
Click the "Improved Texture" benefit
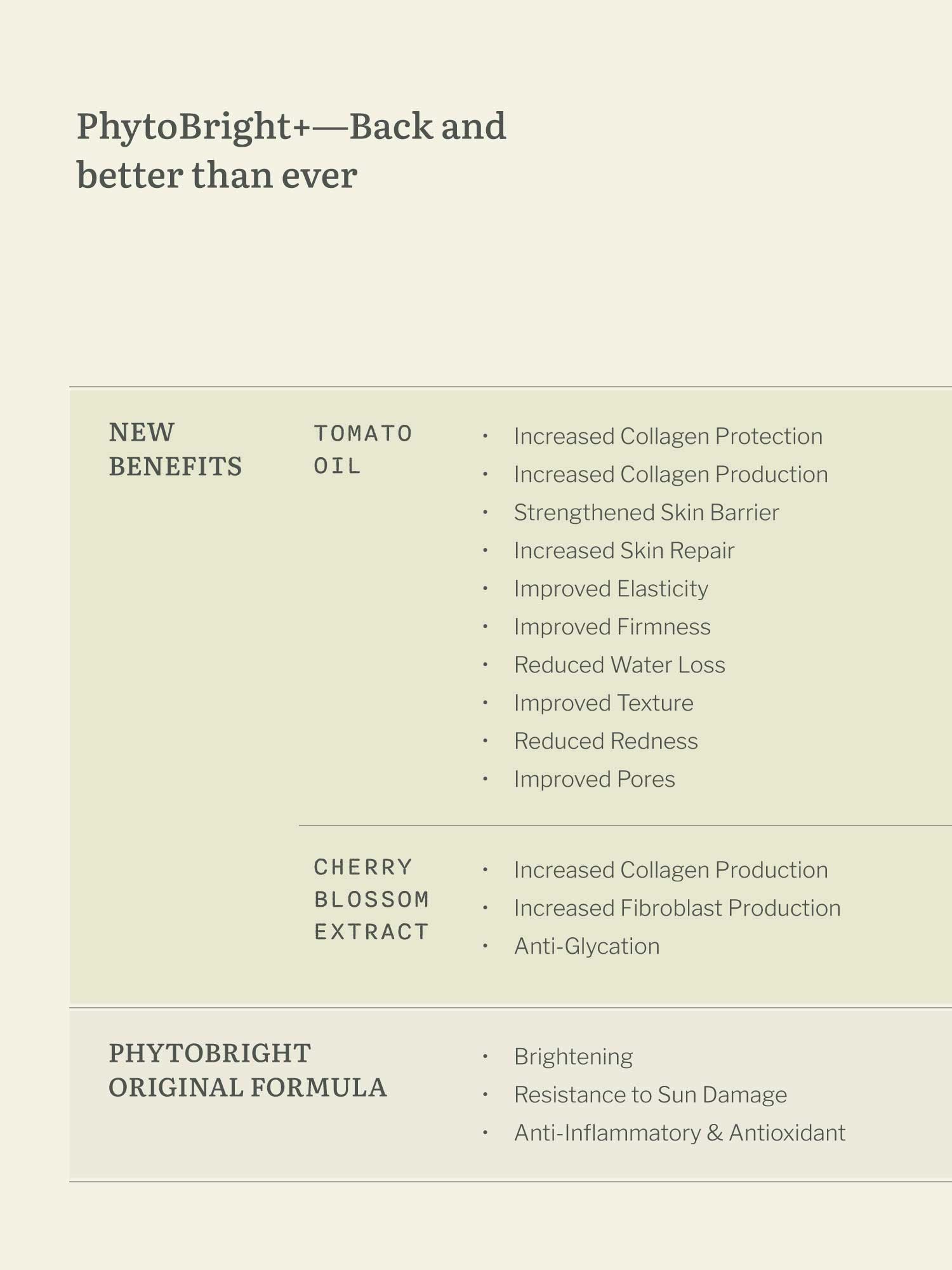tap(604, 704)
